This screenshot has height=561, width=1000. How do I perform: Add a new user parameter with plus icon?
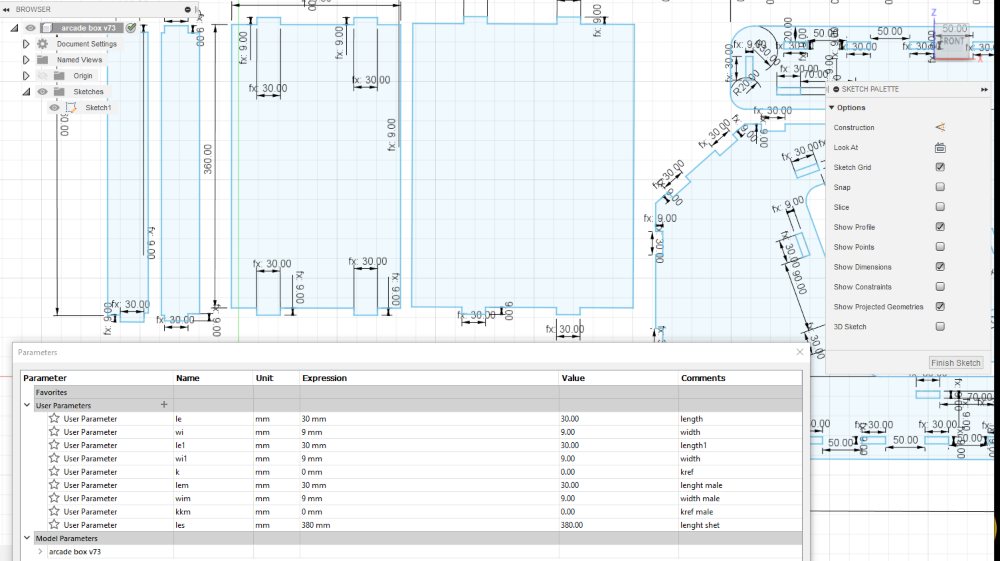coord(164,404)
